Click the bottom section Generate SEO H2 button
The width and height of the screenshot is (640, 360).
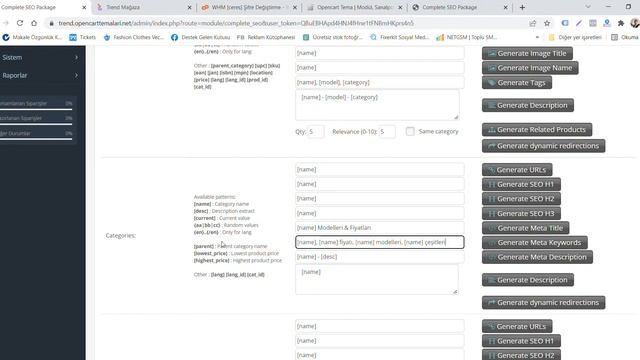(521, 355)
